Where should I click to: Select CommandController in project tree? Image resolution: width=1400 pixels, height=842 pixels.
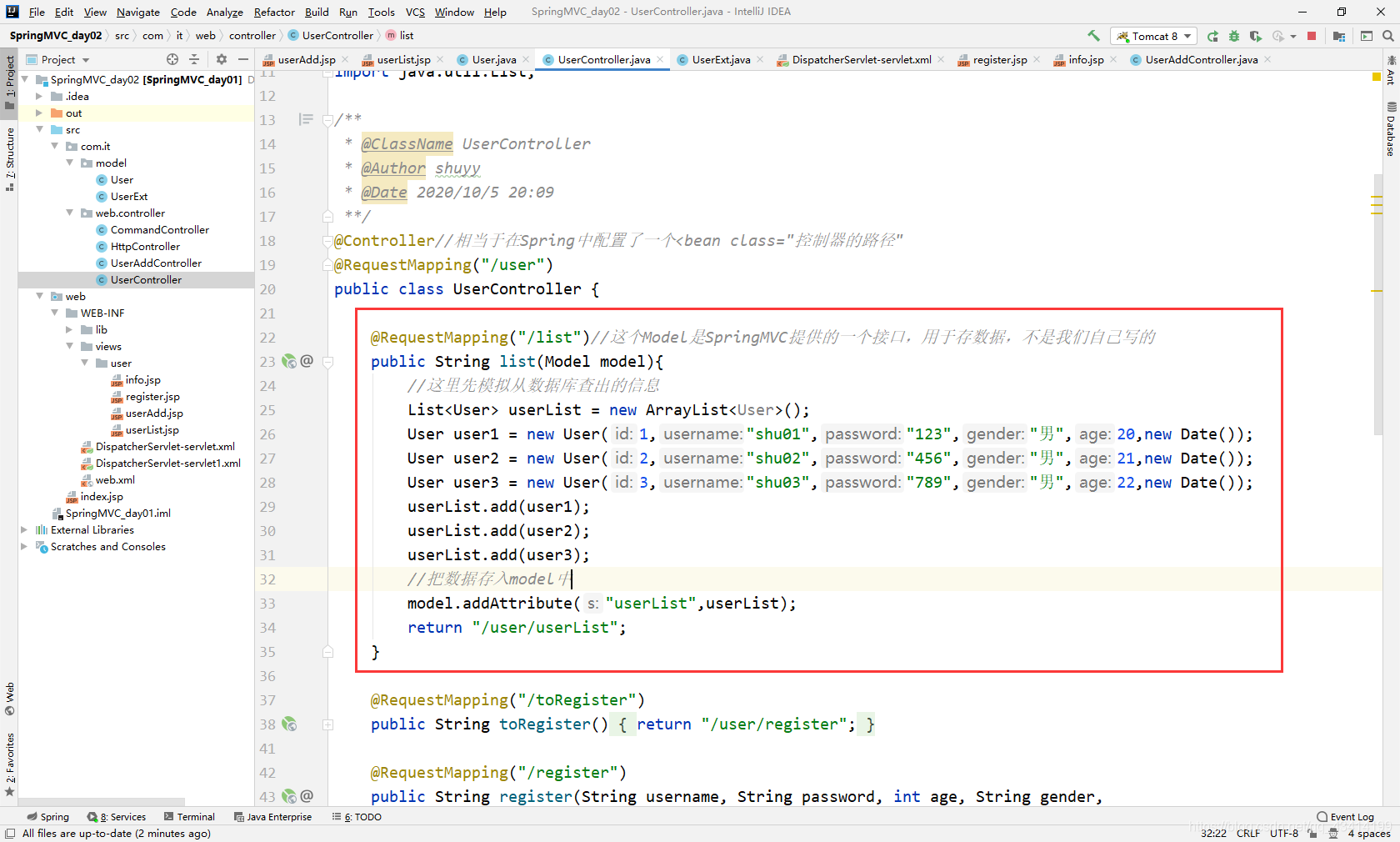pos(159,229)
